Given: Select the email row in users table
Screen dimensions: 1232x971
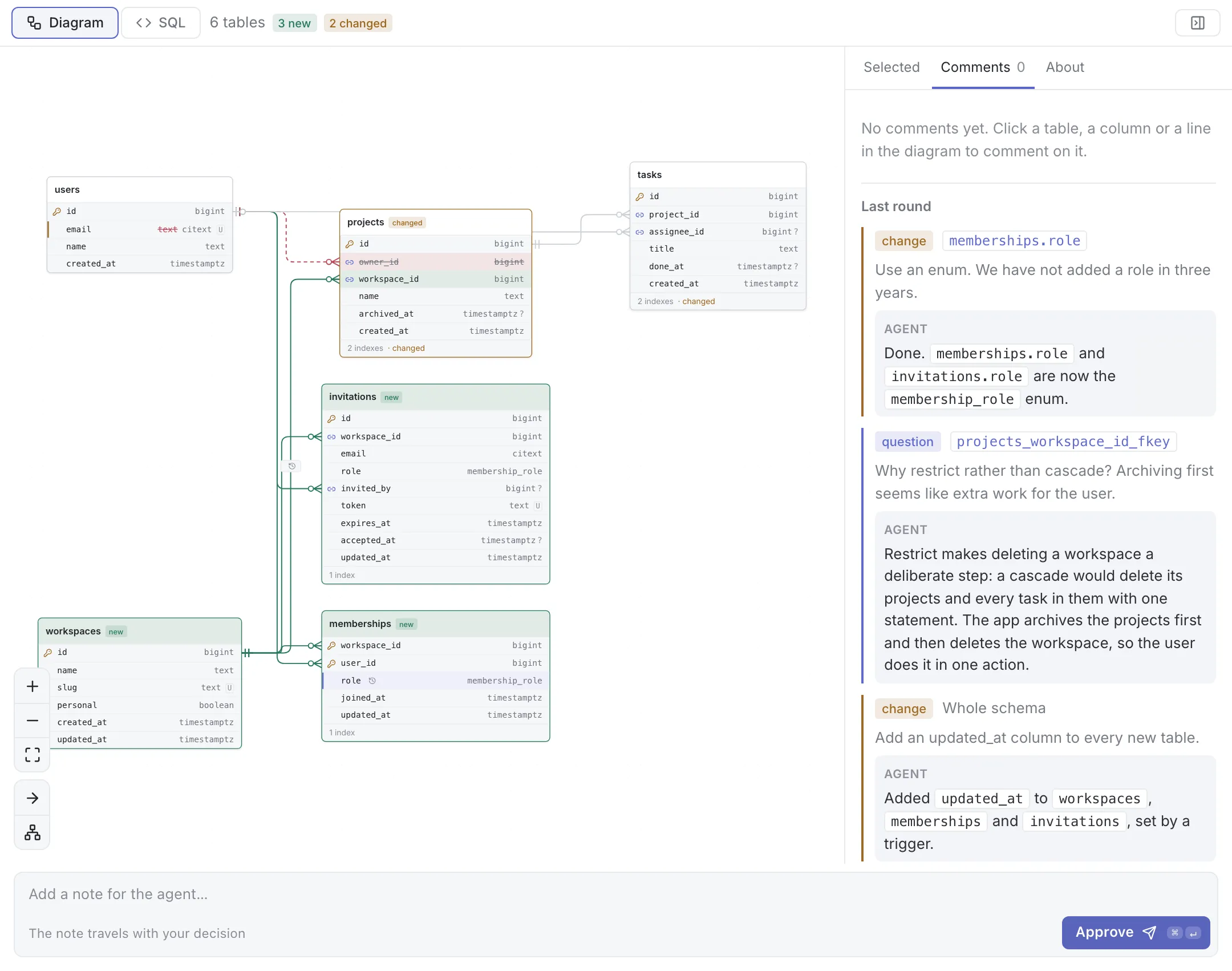Looking at the screenshot, I should 140,229.
